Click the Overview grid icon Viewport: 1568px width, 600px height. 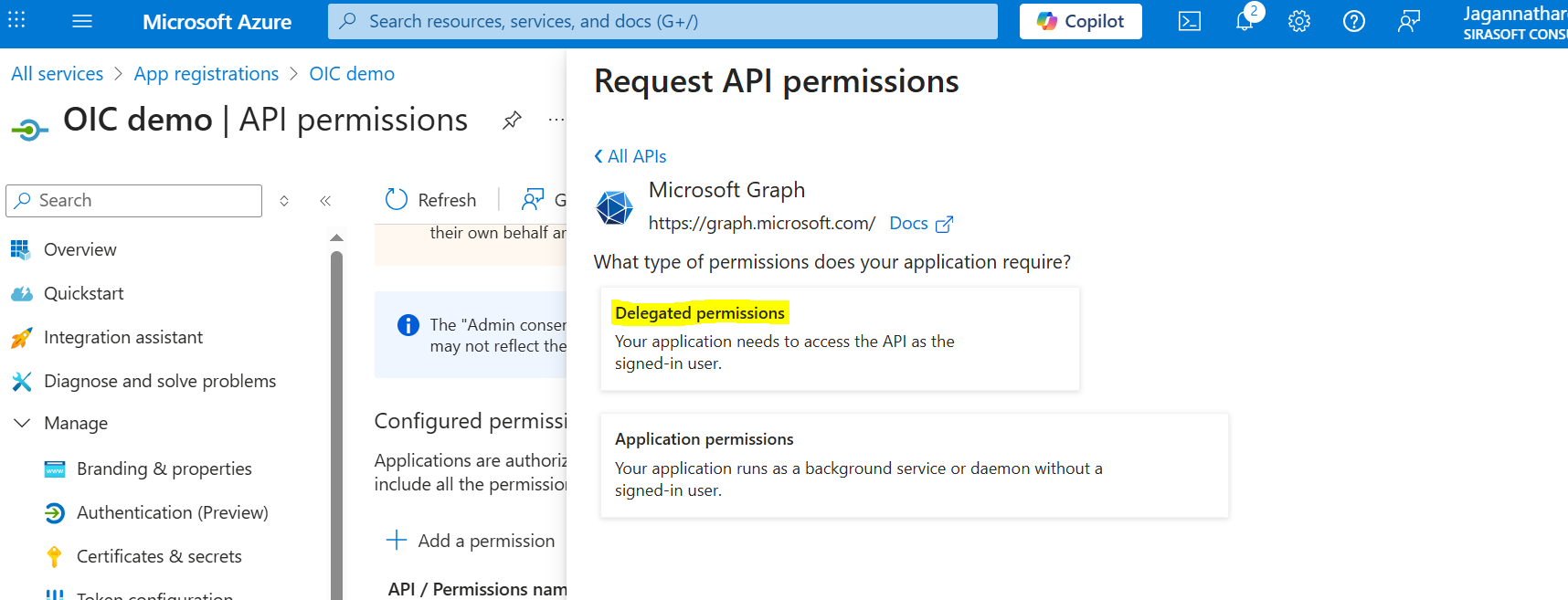pos(20,249)
